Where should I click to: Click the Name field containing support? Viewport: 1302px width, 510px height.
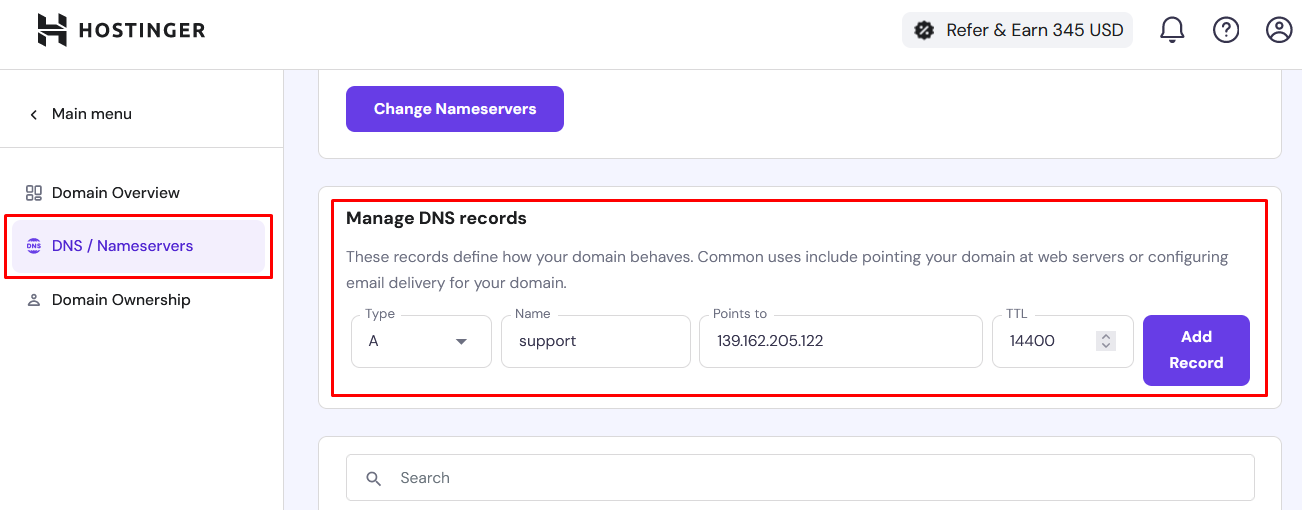(595, 341)
